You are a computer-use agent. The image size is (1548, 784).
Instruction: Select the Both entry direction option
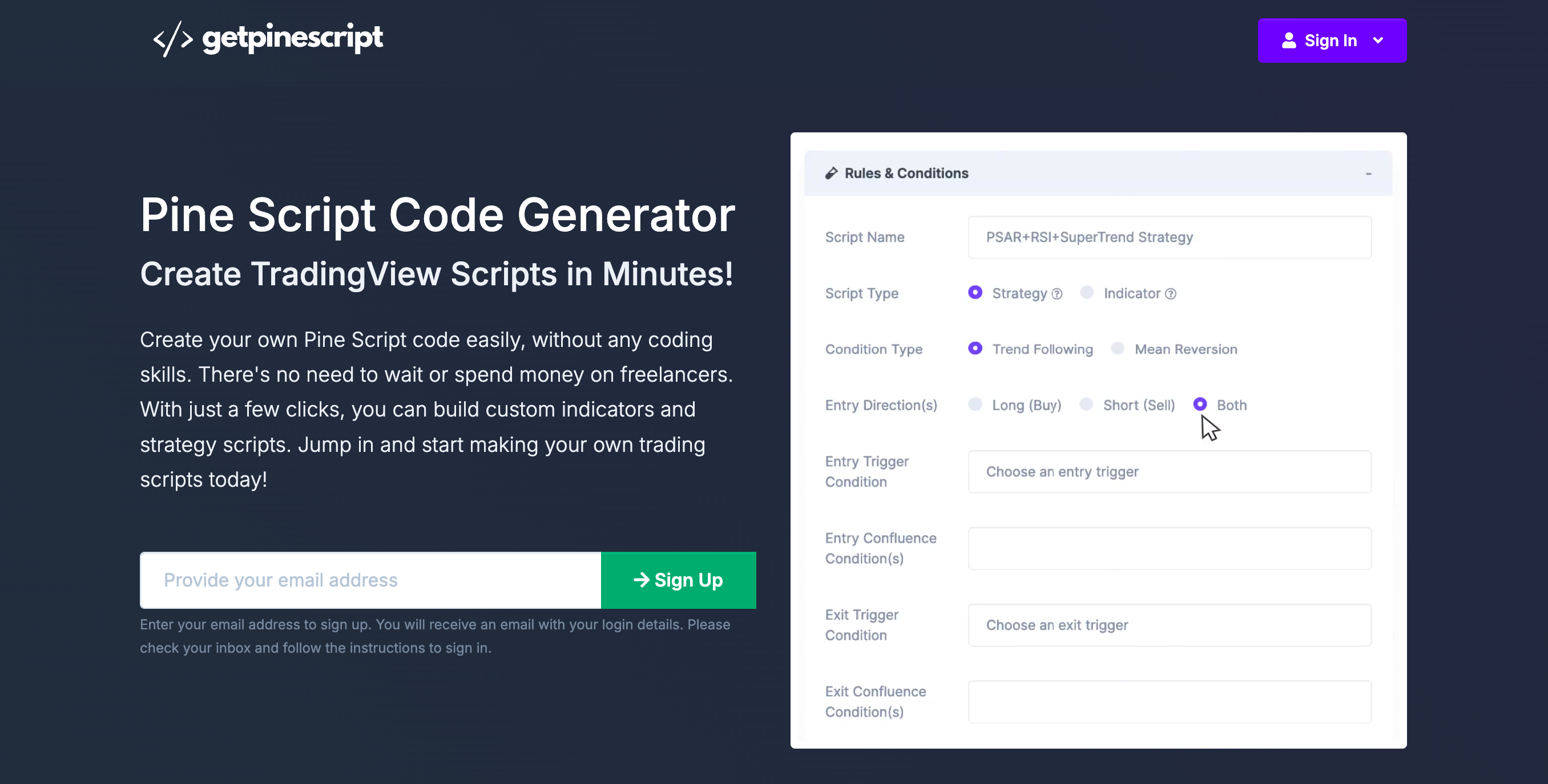(x=1200, y=404)
